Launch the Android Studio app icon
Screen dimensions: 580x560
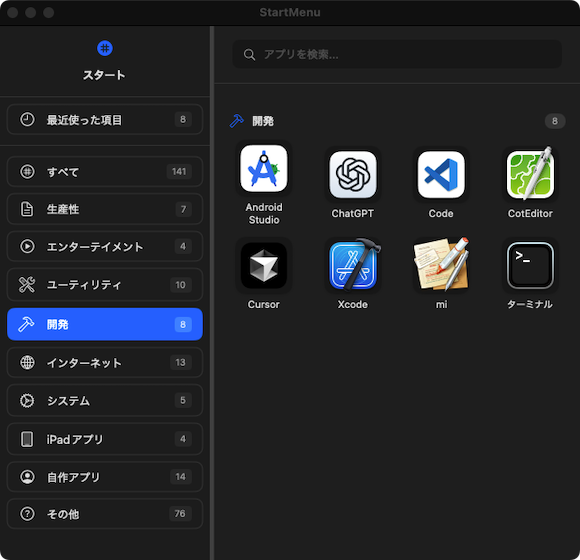pos(264,169)
